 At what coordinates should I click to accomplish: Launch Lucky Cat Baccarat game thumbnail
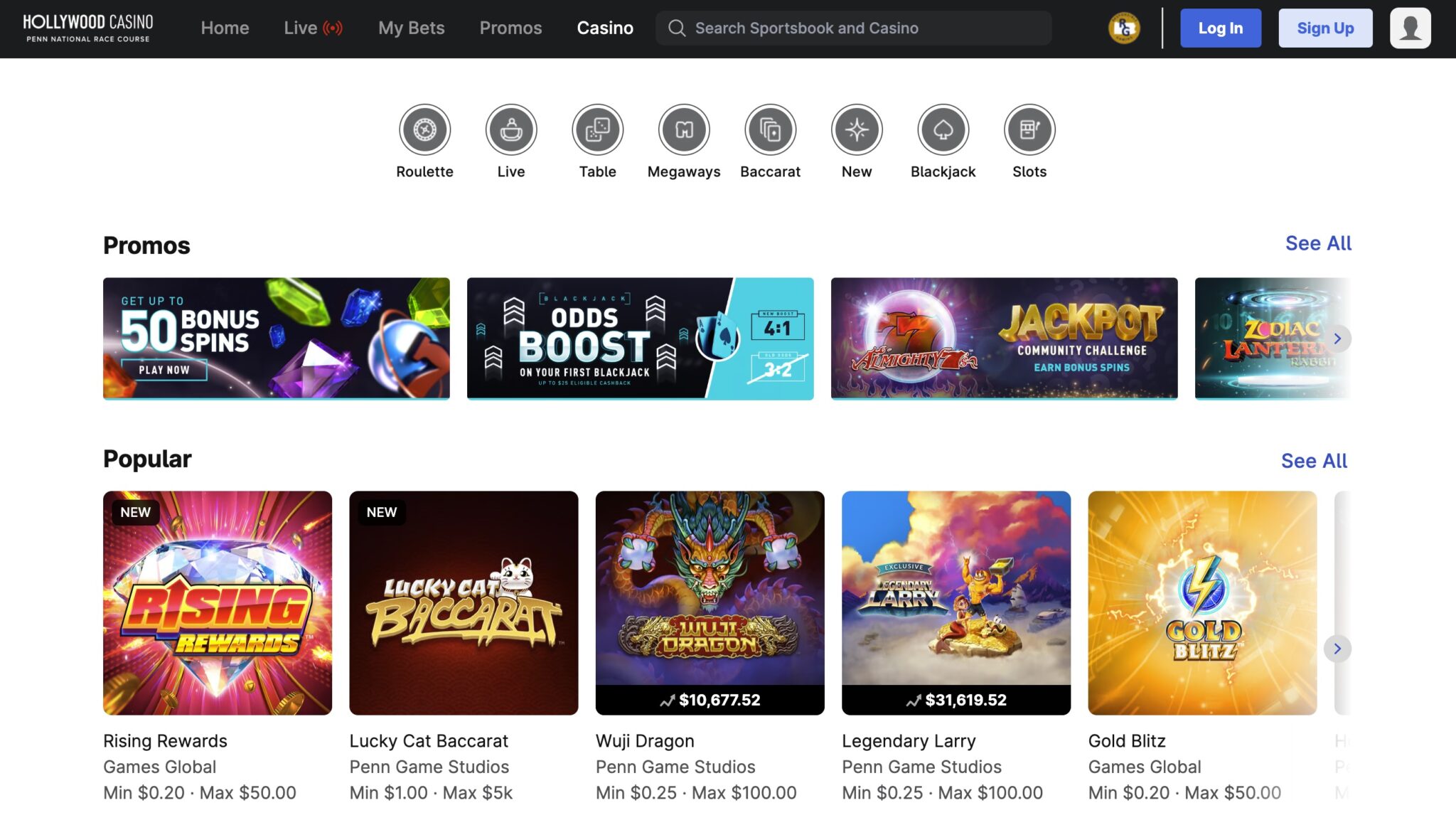[x=464, y=603]
